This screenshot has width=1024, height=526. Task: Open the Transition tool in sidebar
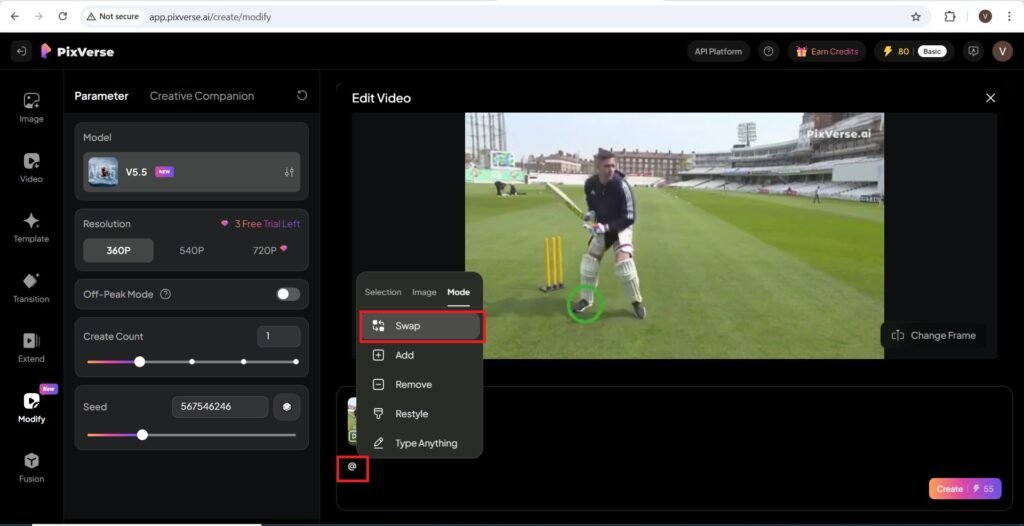[x=31, y=287]
